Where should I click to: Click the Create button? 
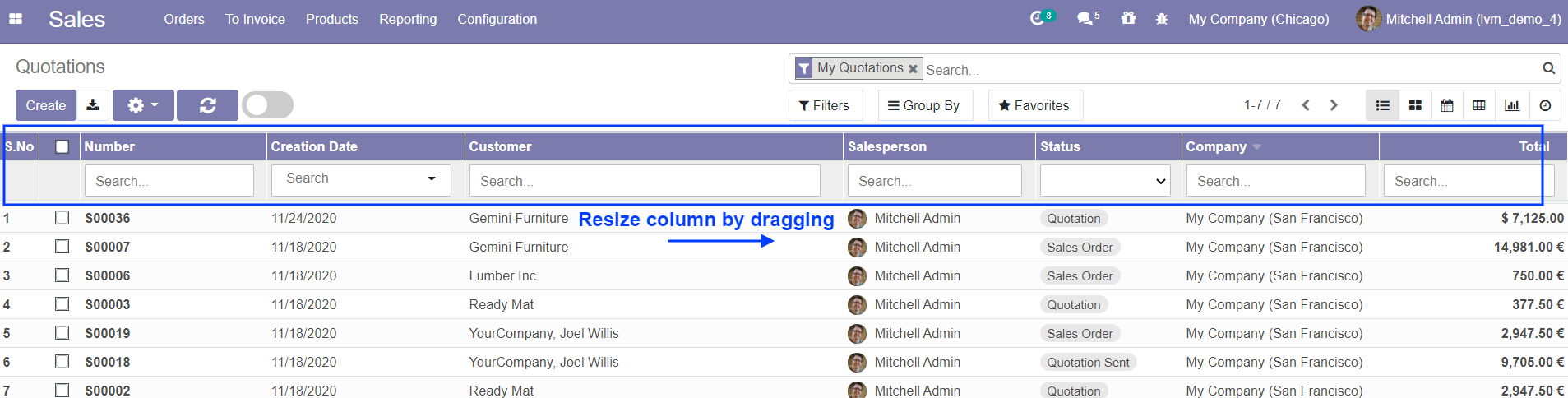(x=46, y=105)
